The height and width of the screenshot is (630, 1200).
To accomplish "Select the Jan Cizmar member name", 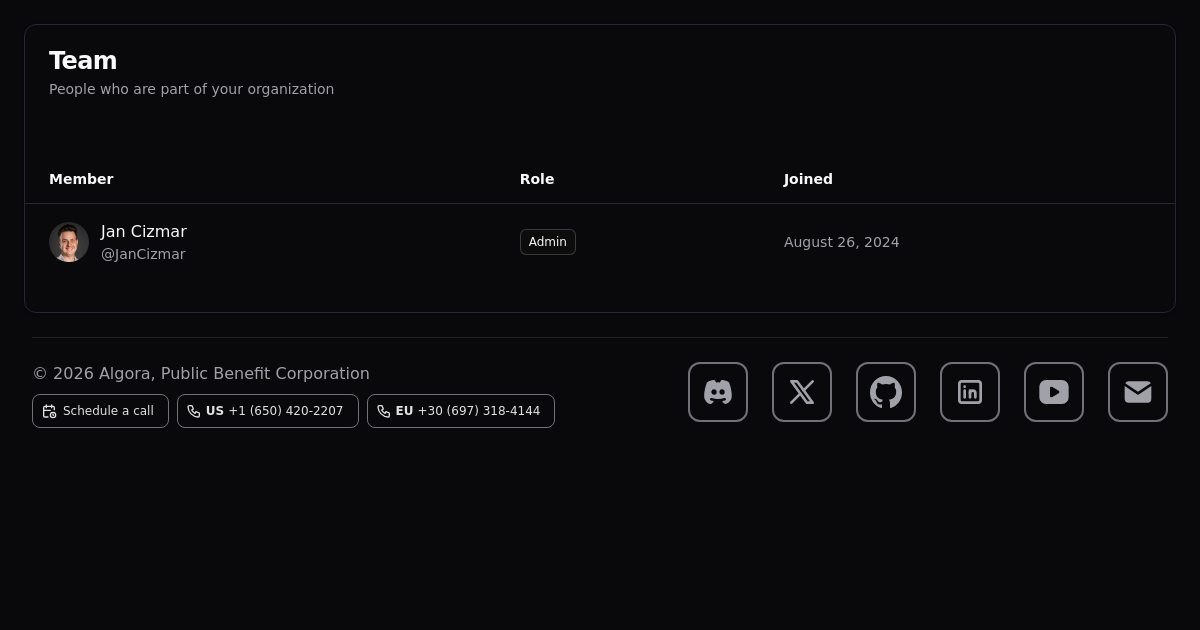I will [x=144, y=232].
